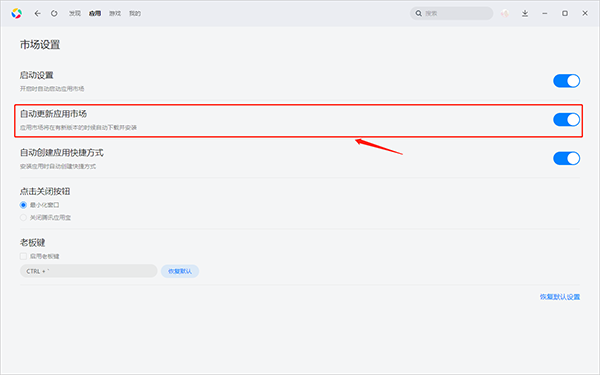Select the 最小化窗口 radio option

[x=23, y=205]
